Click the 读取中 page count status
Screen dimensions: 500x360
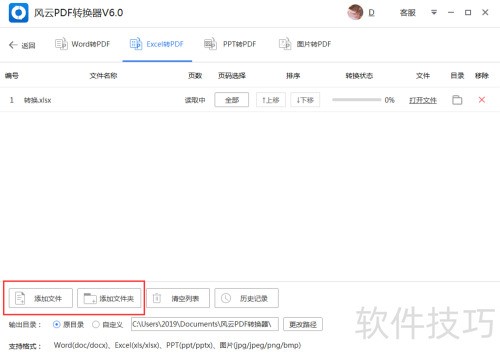(x=195, y=100)
